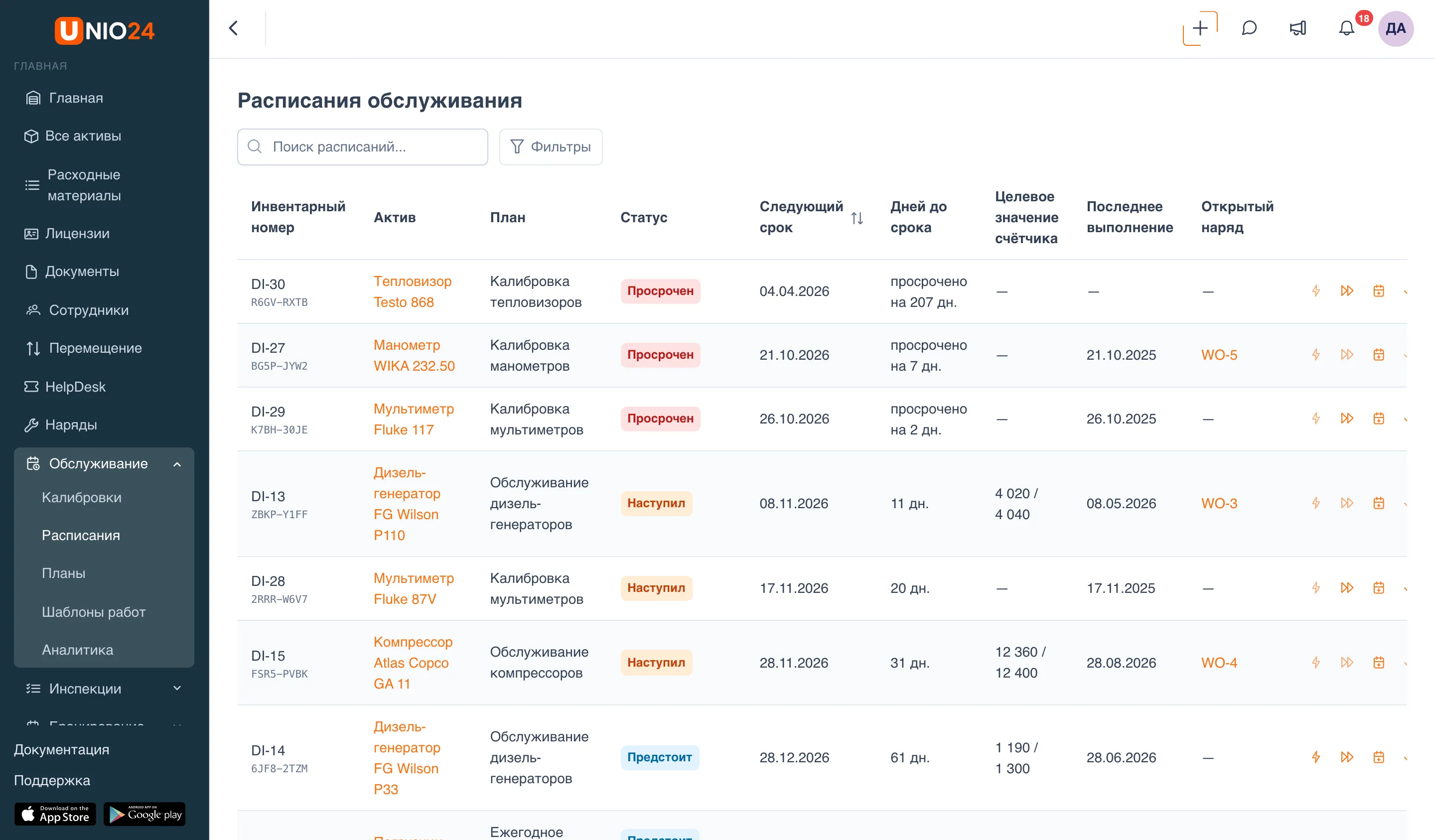Open the announcements megaphone icon
This screenshot has width=1435, height=840.
[x=1298, y=28]
